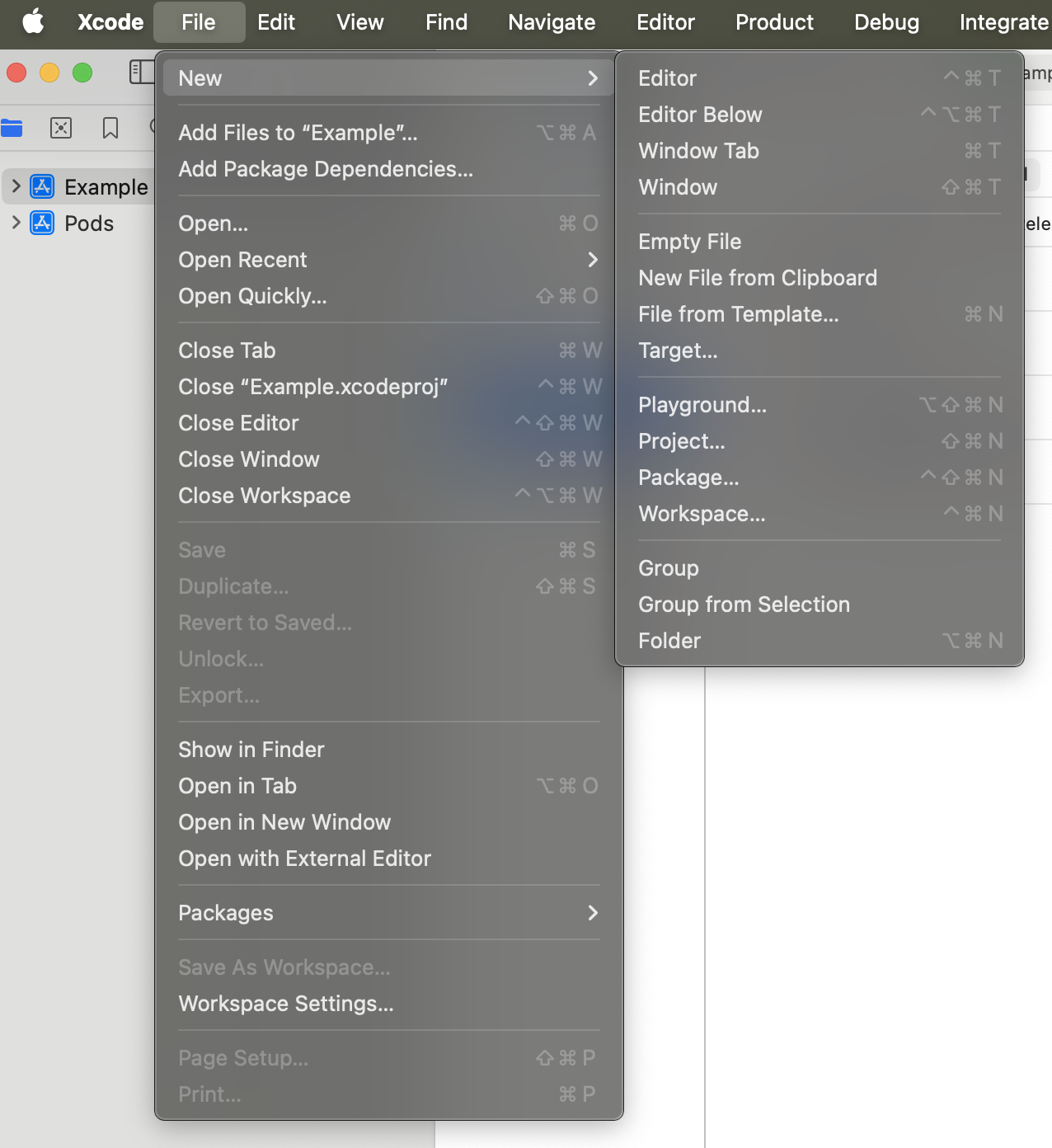Create a new Project…
This screenshot has height=1148, width=1052.
820,441
